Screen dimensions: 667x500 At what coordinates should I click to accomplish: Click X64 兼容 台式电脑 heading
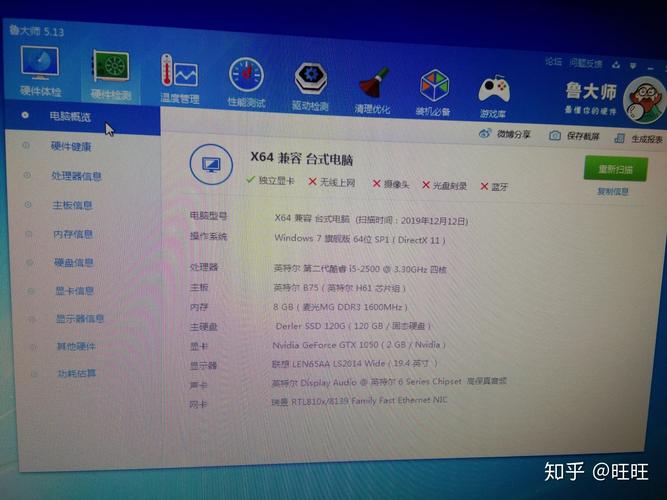coord(302,158)
